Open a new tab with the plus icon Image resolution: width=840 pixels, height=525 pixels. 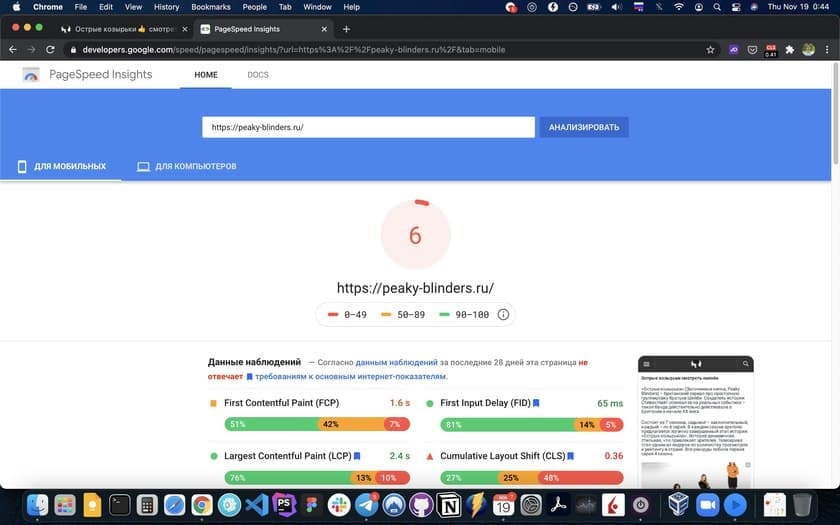coord(346,29)
